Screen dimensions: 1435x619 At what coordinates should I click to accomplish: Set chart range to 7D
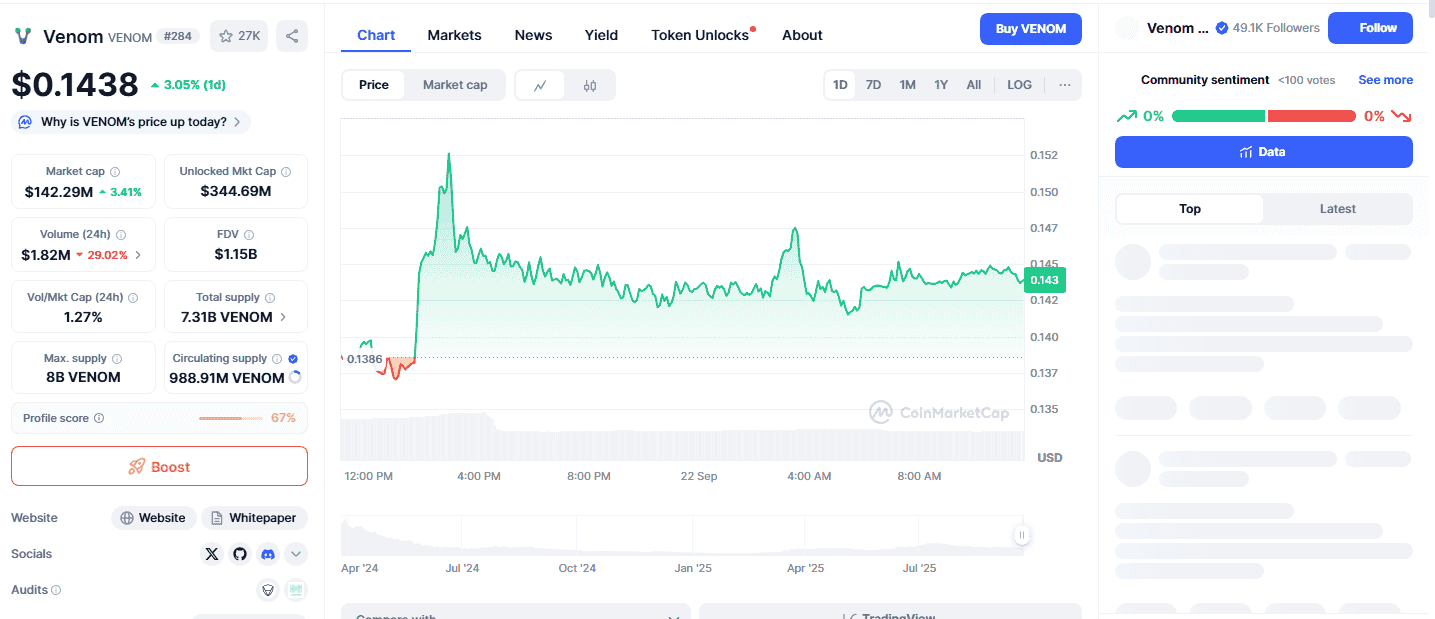pyautogui.click(x=873, y=85)
